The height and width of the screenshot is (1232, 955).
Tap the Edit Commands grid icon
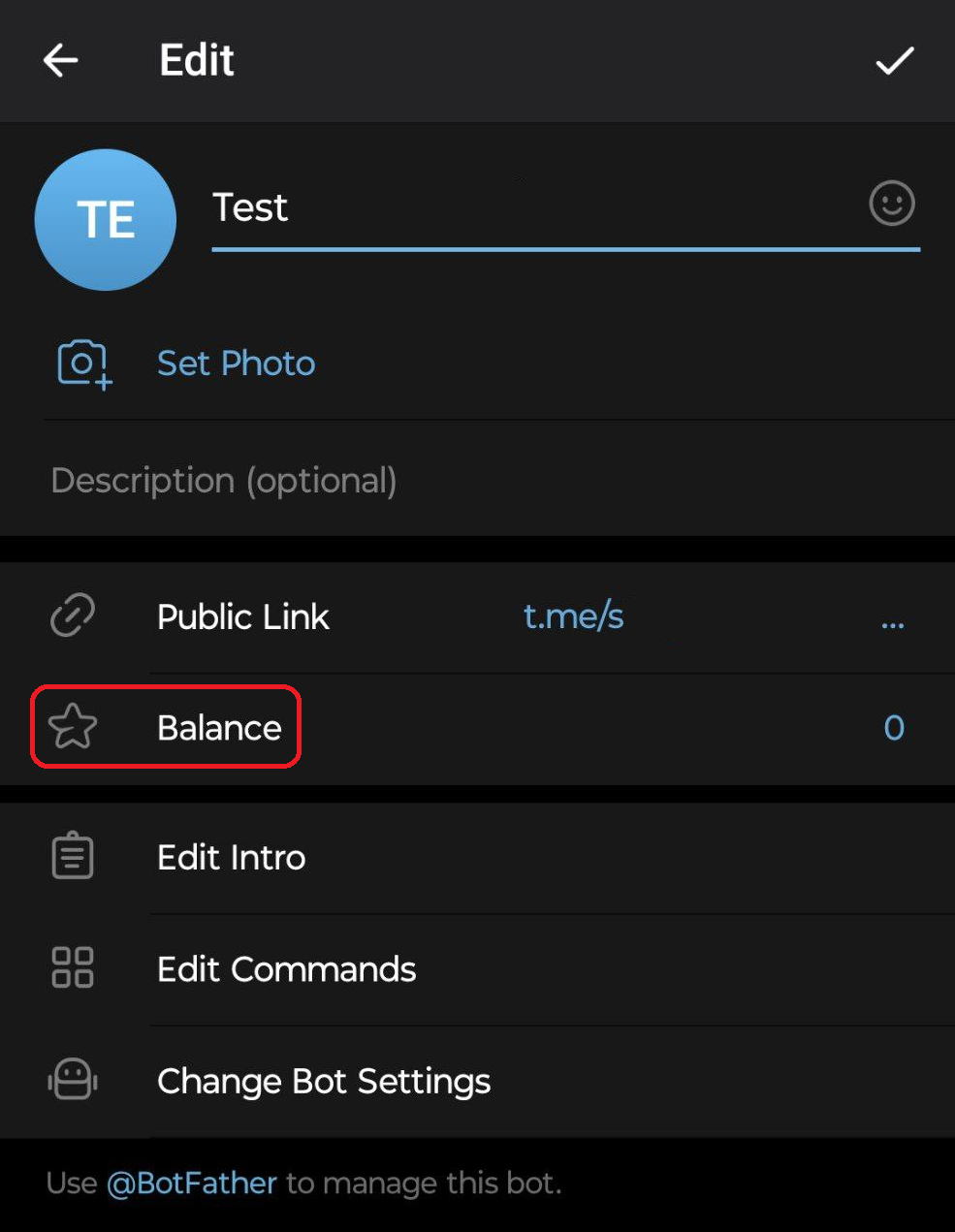pyautogui.click(x=73, y=967)
